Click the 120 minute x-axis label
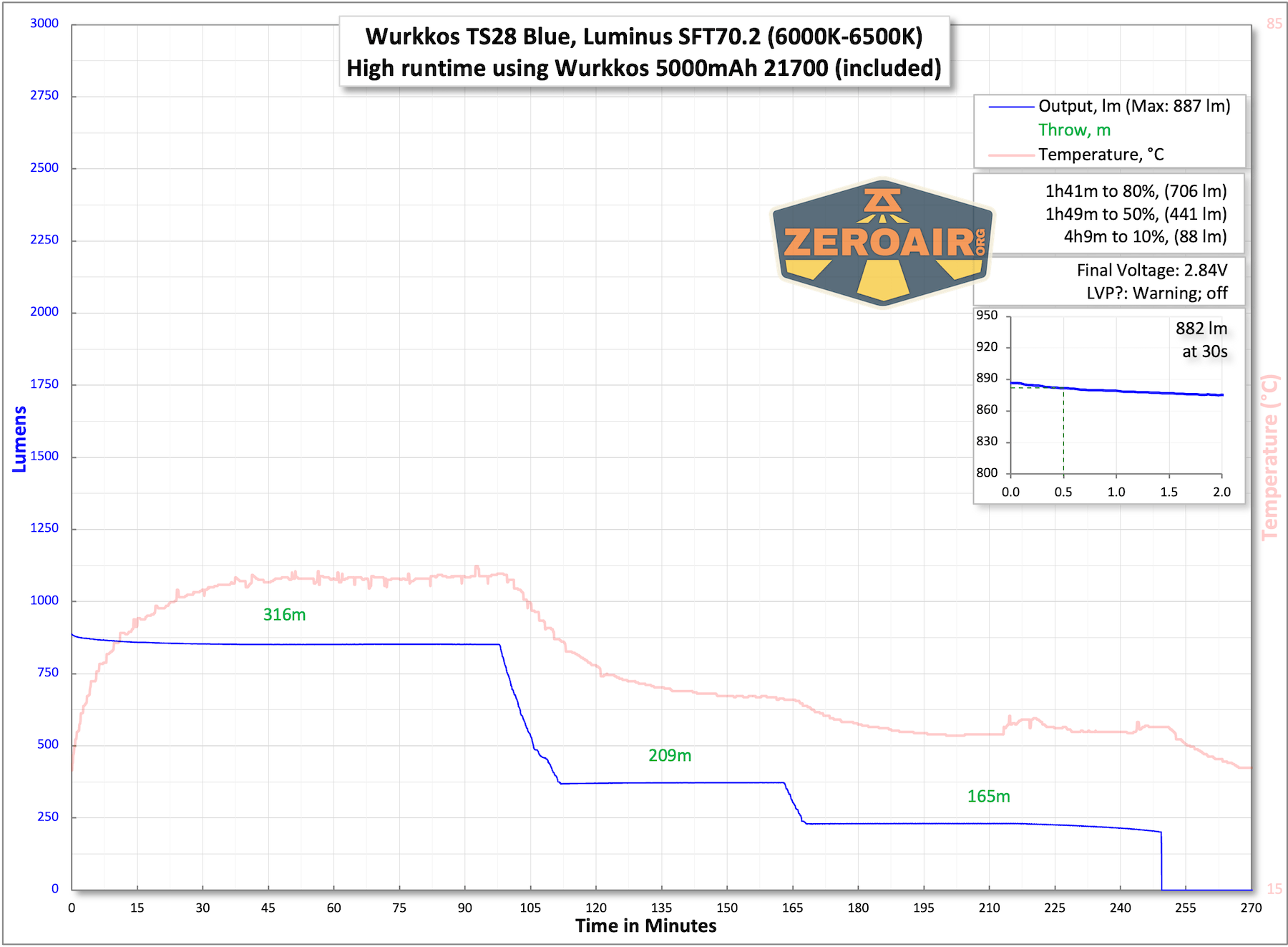The image size is (1288, 947). pos(596,908)
